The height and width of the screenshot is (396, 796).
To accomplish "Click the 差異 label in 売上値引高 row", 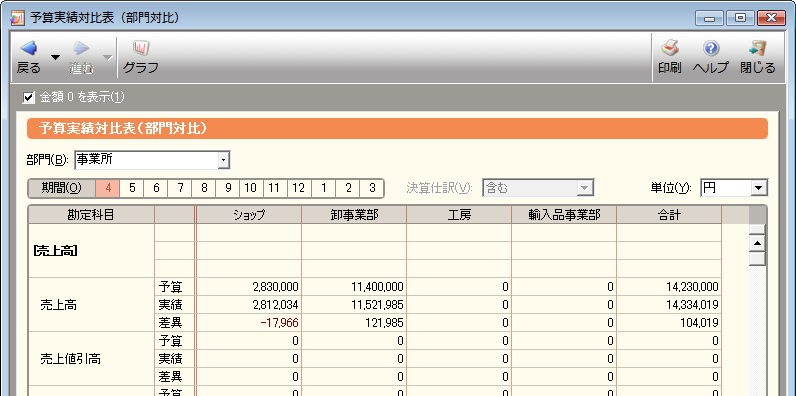I will pos(170,377).
